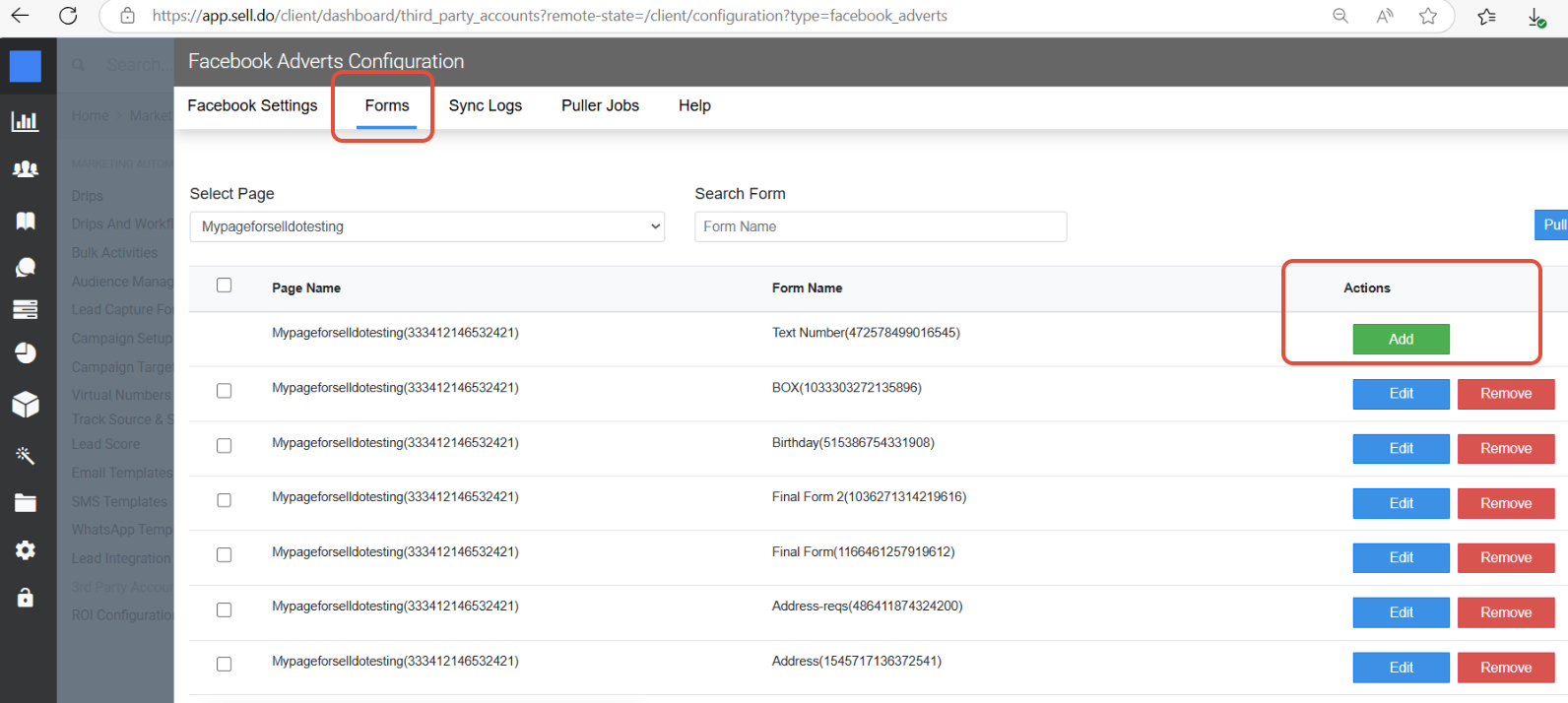Image resolution: width=1568 pixels, height=703 pixels.
Task: Click the 3D cube sidebar icon
Action: [x=26, y=404]
